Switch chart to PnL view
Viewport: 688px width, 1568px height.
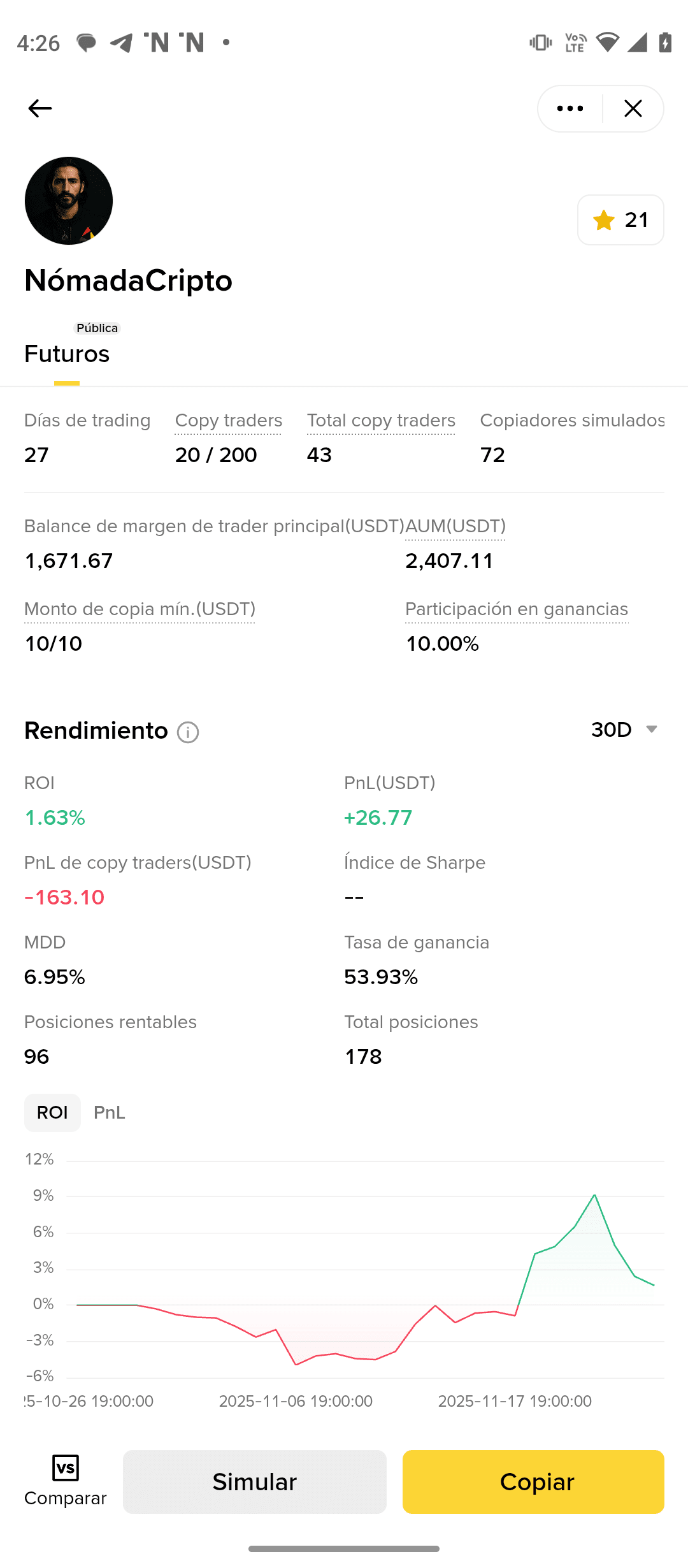click(x=109, y=1113)
